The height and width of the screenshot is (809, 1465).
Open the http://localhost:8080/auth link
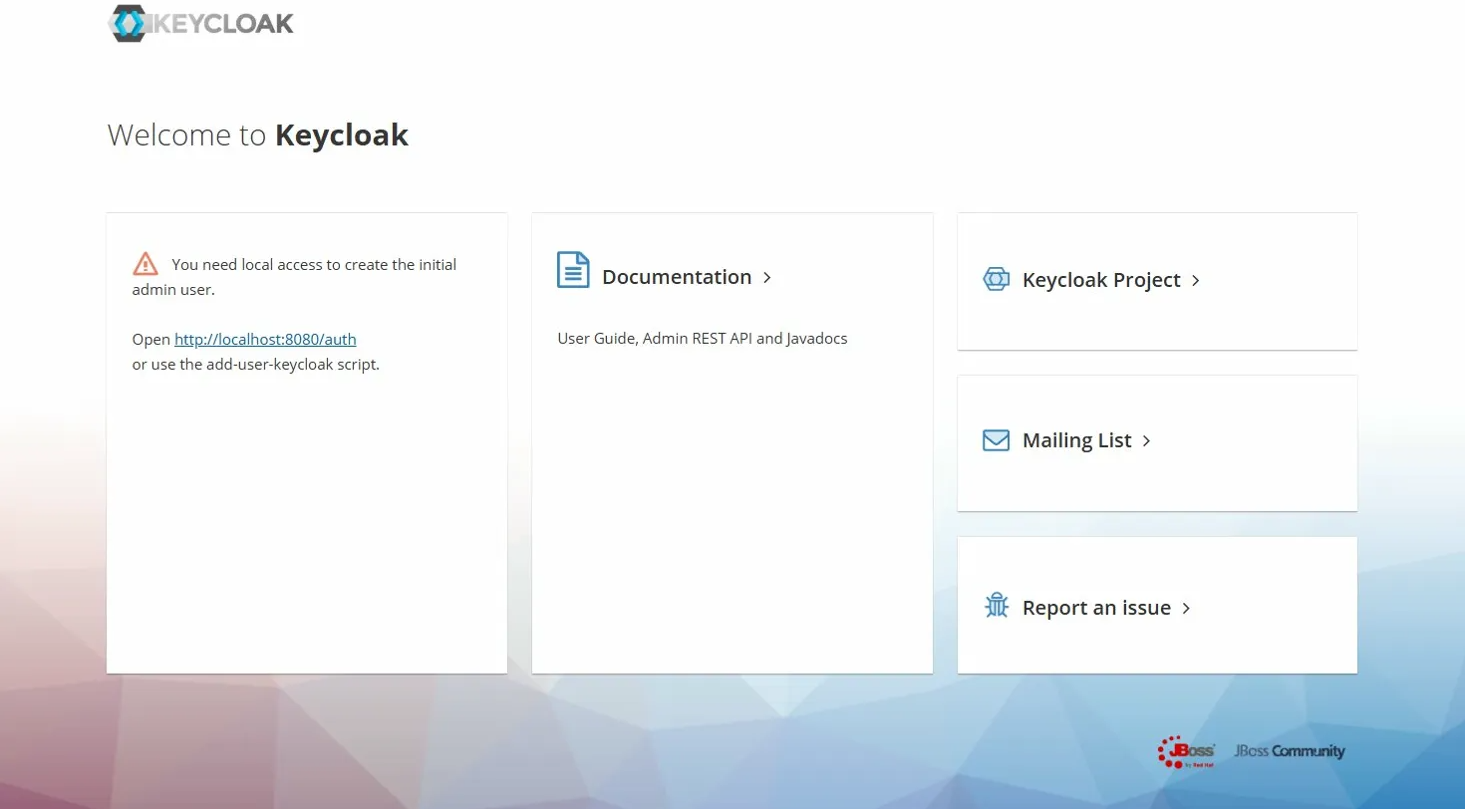point(265,339)
